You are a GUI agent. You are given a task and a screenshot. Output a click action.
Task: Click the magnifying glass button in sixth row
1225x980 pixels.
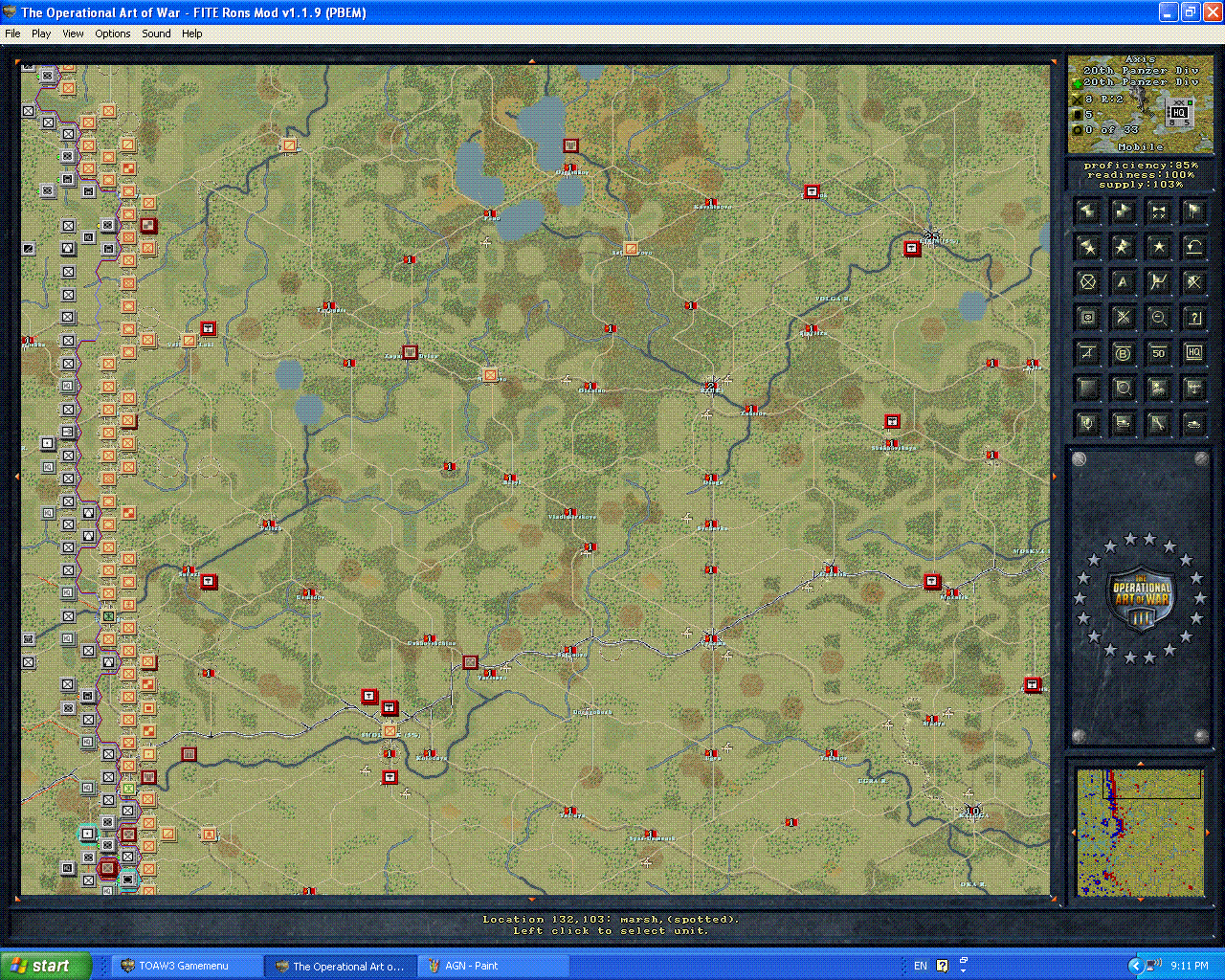pos(1123,389)
